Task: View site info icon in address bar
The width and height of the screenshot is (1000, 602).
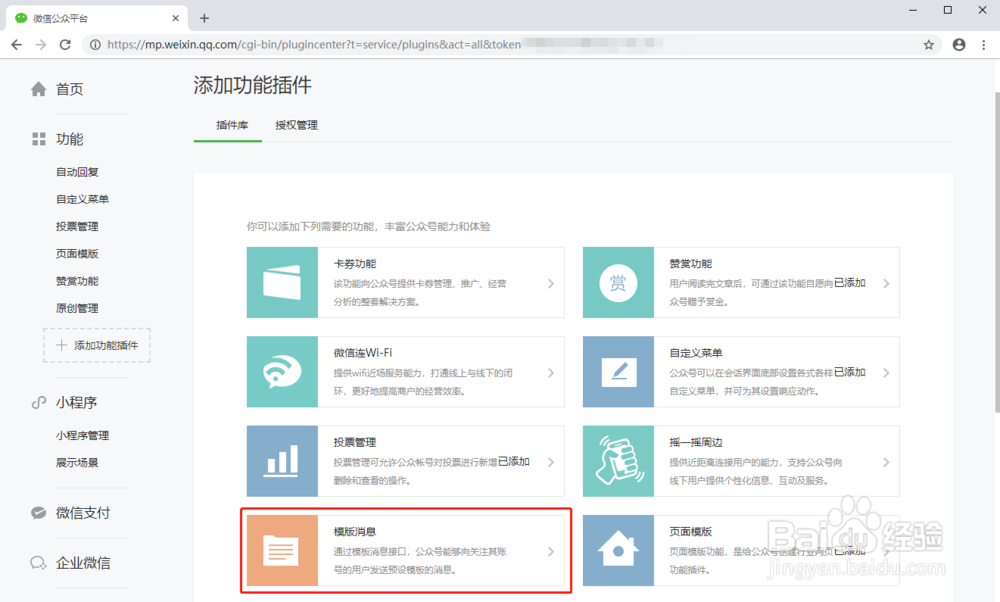Action: click(x=95, y=45)
